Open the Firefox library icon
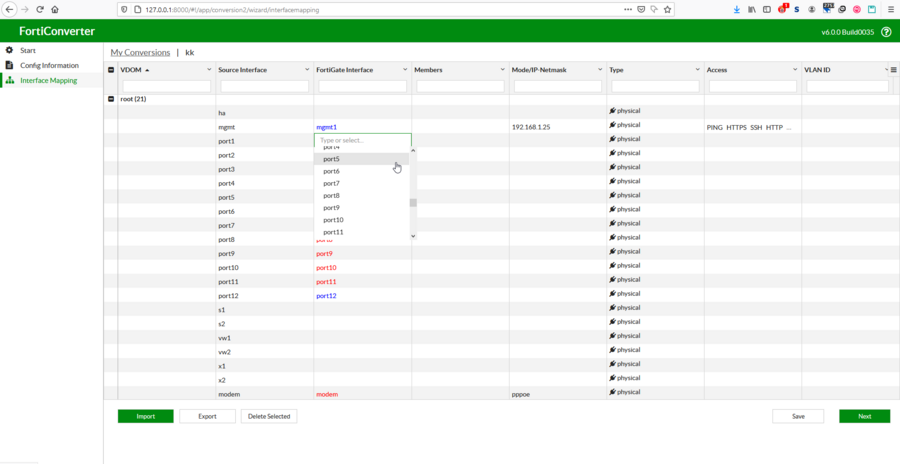 [752, 9]
